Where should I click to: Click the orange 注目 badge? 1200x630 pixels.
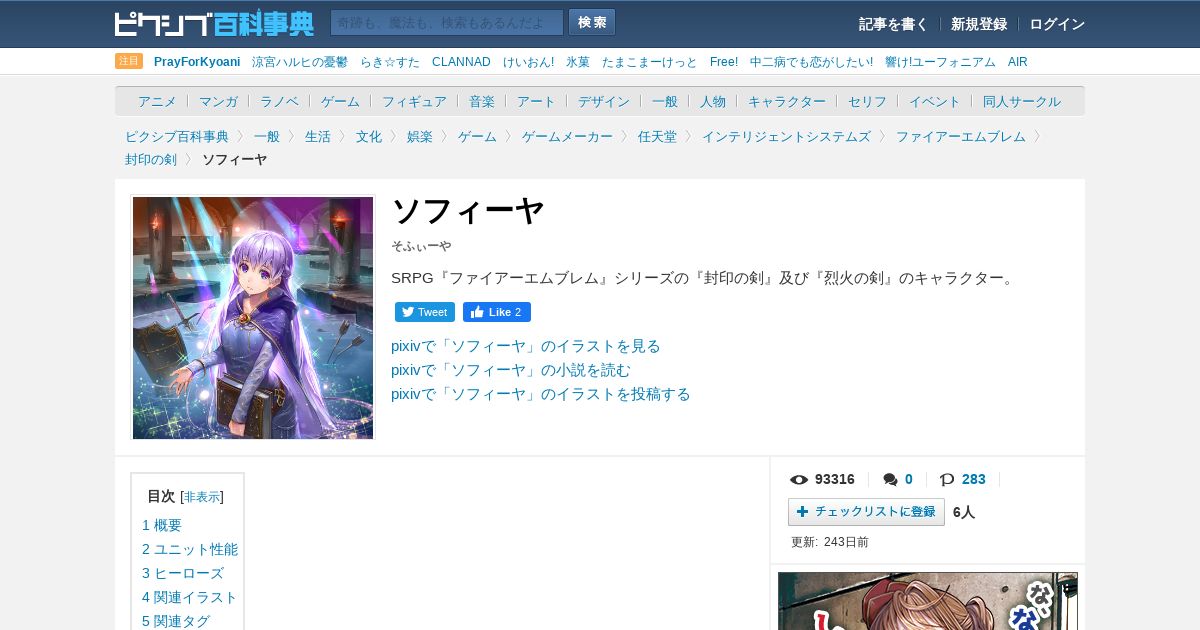coord(129,61)
